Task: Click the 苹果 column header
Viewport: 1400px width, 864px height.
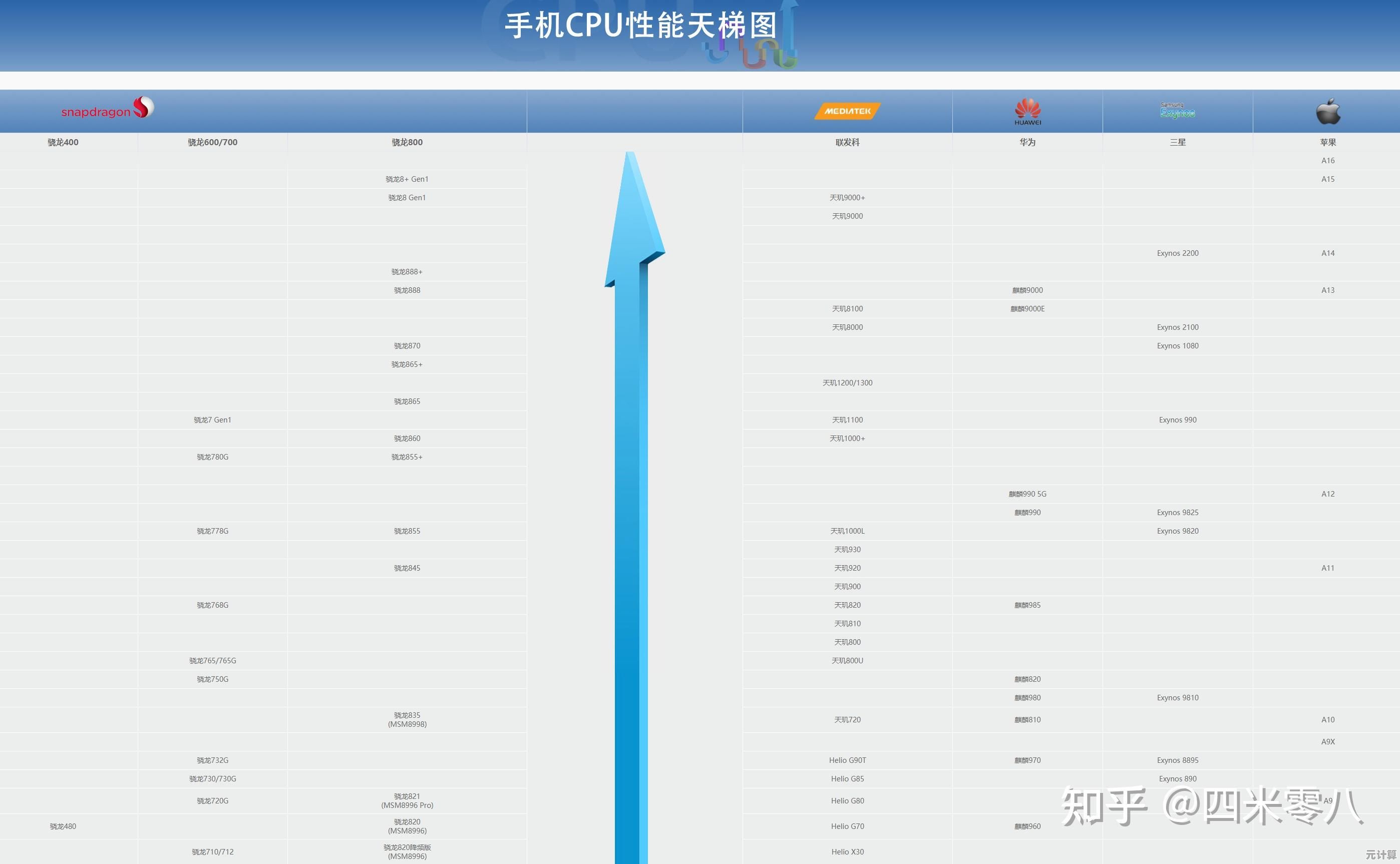Action: 1327,142
